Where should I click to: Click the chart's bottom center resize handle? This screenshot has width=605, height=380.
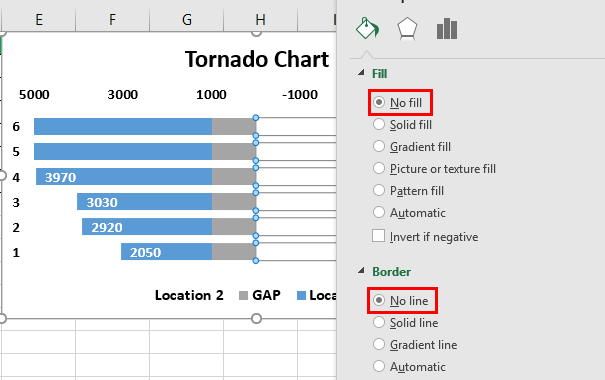(x=257, y=319)
